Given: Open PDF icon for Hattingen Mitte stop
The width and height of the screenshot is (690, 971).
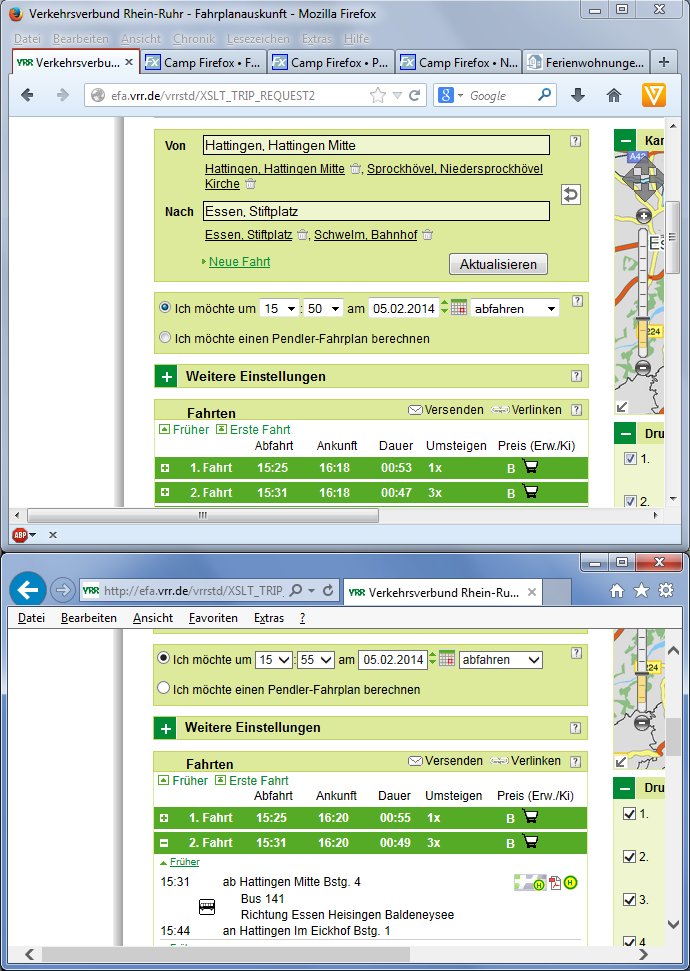Looking at the screenshot, I should 555,882.
